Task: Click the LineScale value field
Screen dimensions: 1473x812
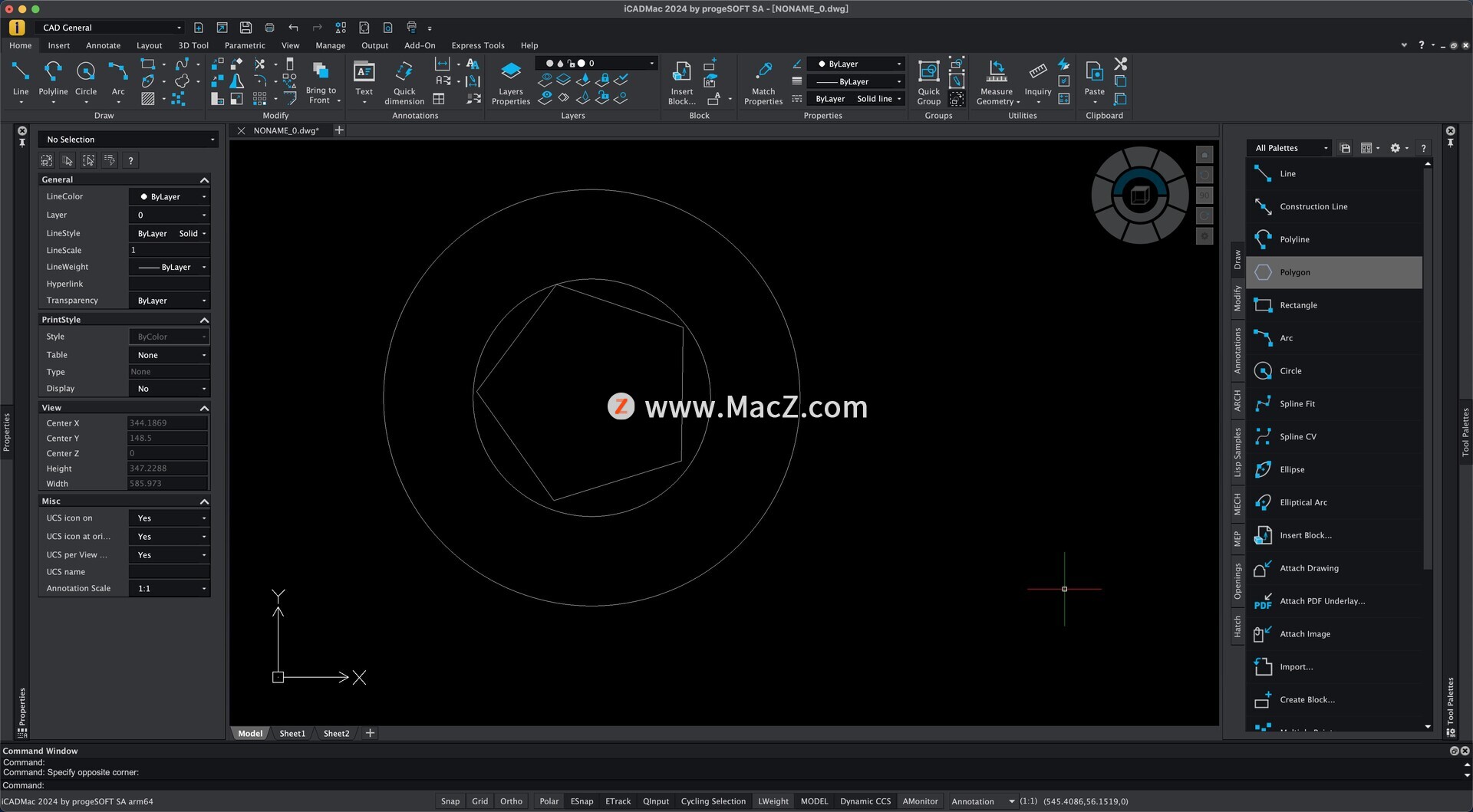Action: coord(169,250)
